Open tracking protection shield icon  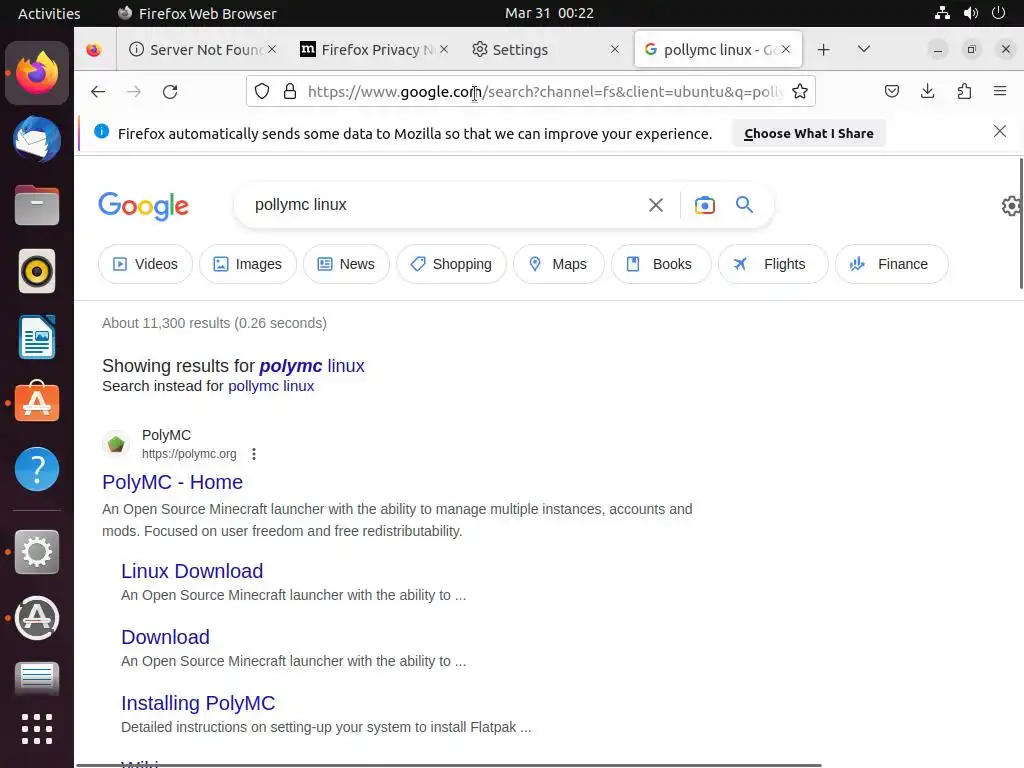[x=262, y=91]
